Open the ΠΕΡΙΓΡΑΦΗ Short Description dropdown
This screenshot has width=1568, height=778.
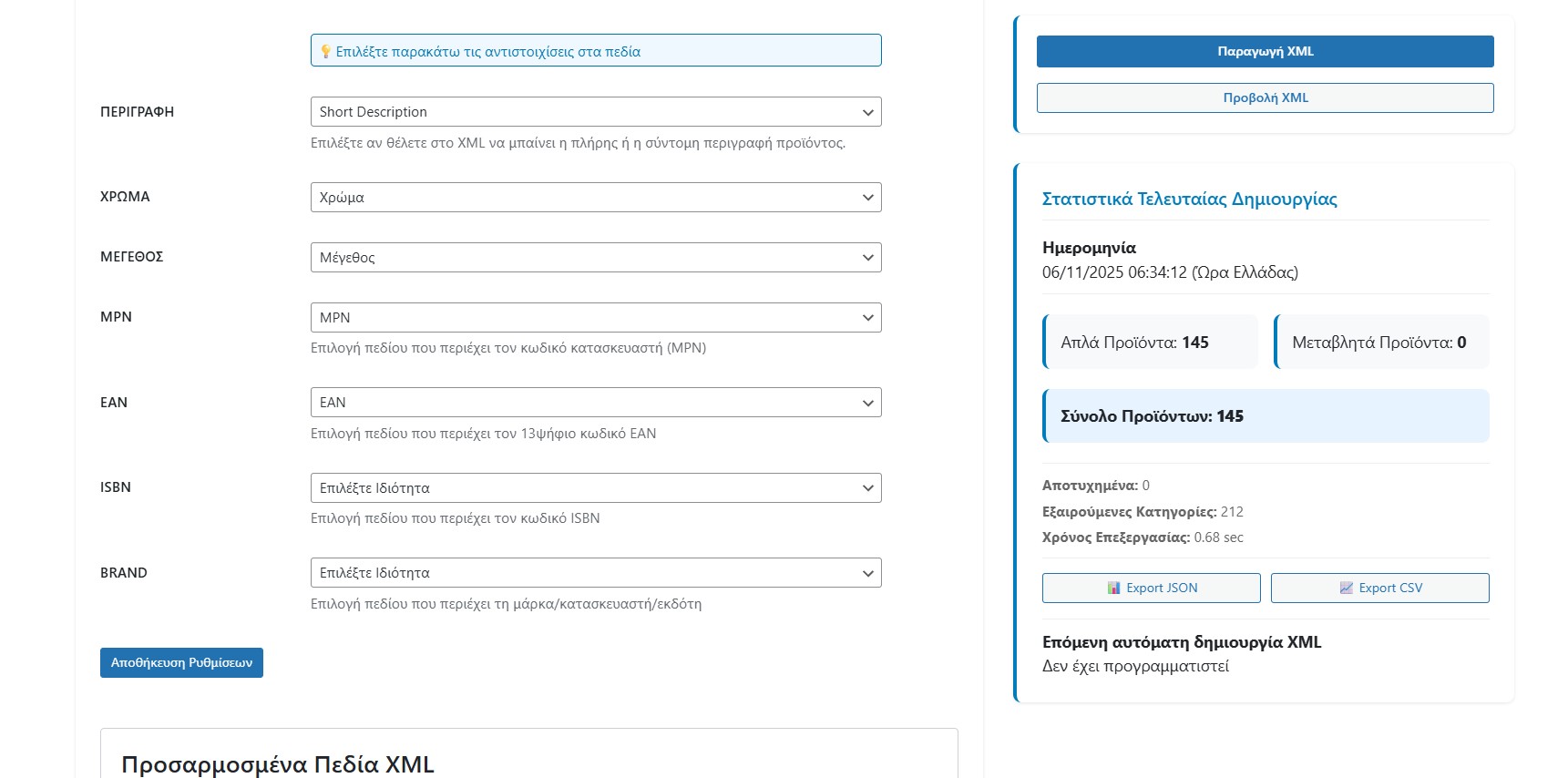pos(595,112)
